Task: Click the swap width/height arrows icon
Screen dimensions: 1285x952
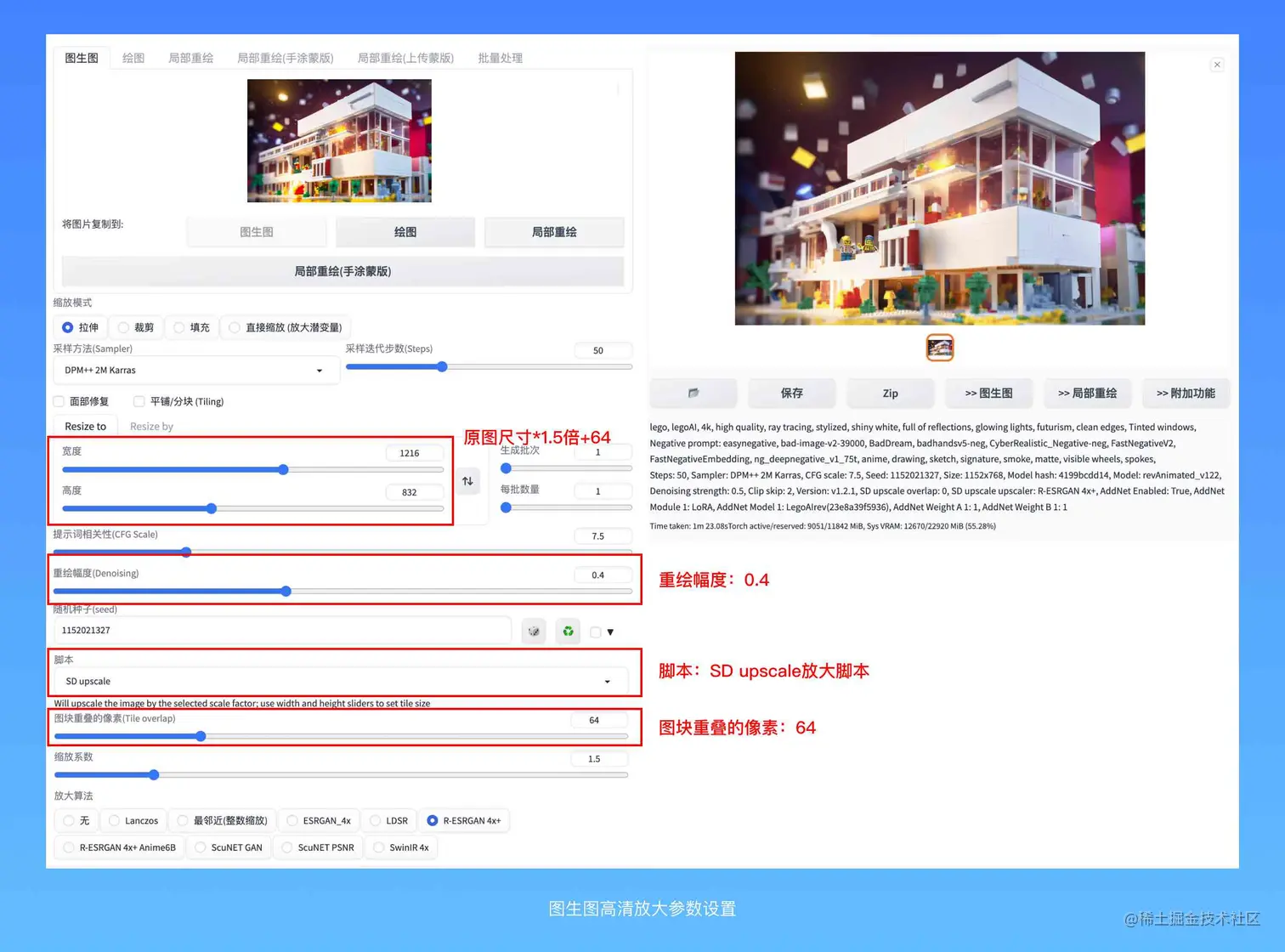Action: pos(467,481)
